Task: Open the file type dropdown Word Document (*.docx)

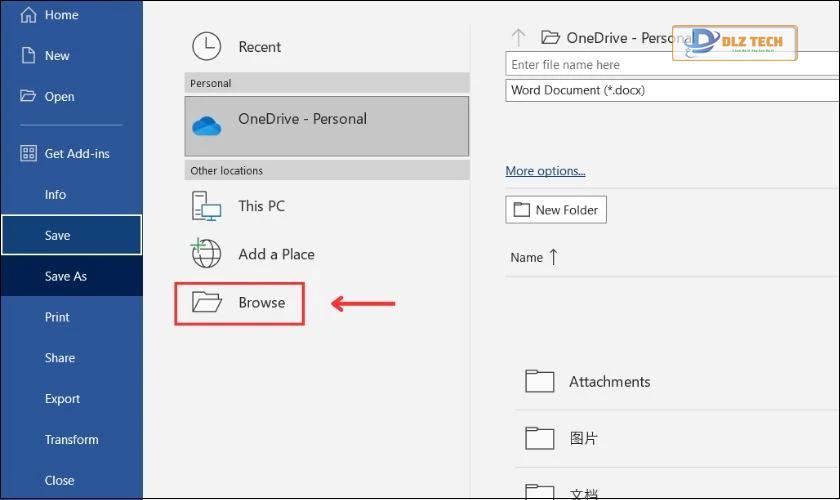Action: (672, 90)
